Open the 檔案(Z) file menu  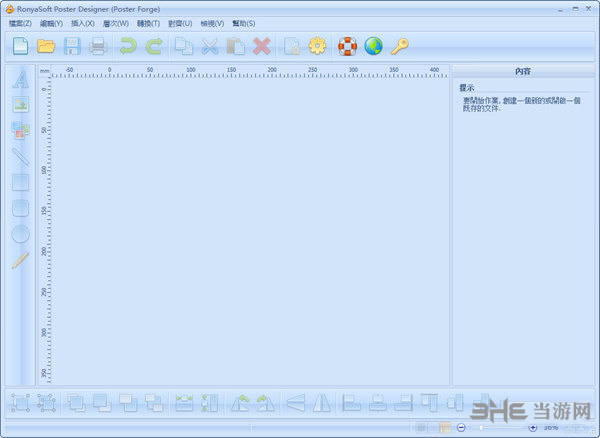tap(20, 24)
